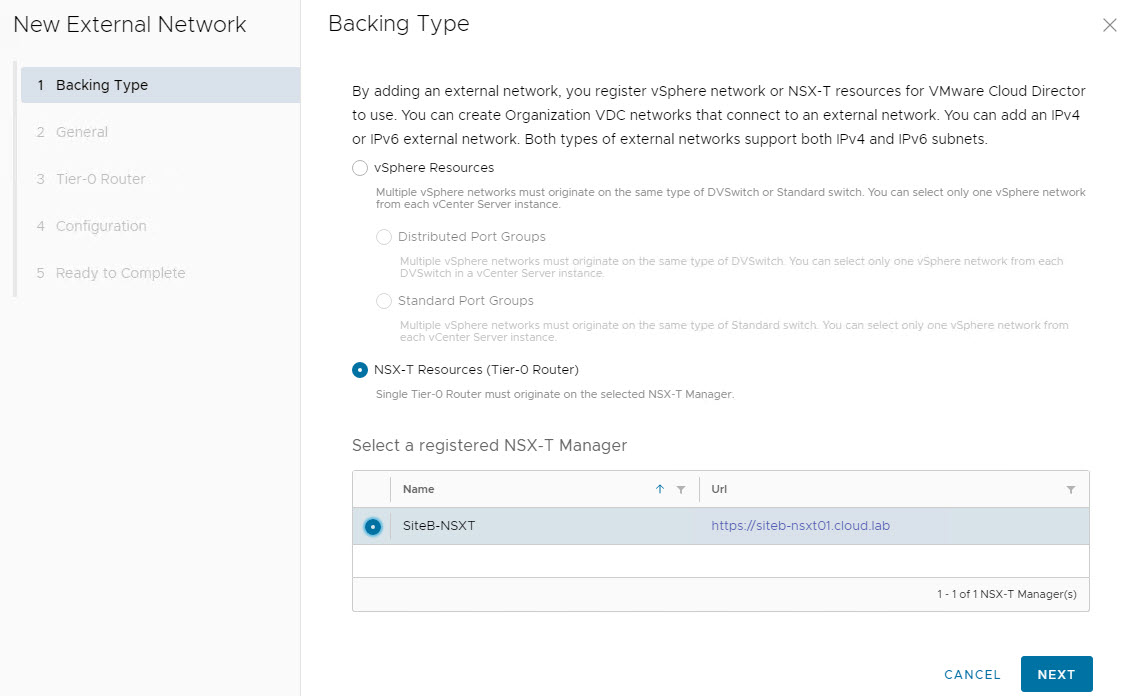
Task: Cancel the external network wizard
Action: point(972,675)
